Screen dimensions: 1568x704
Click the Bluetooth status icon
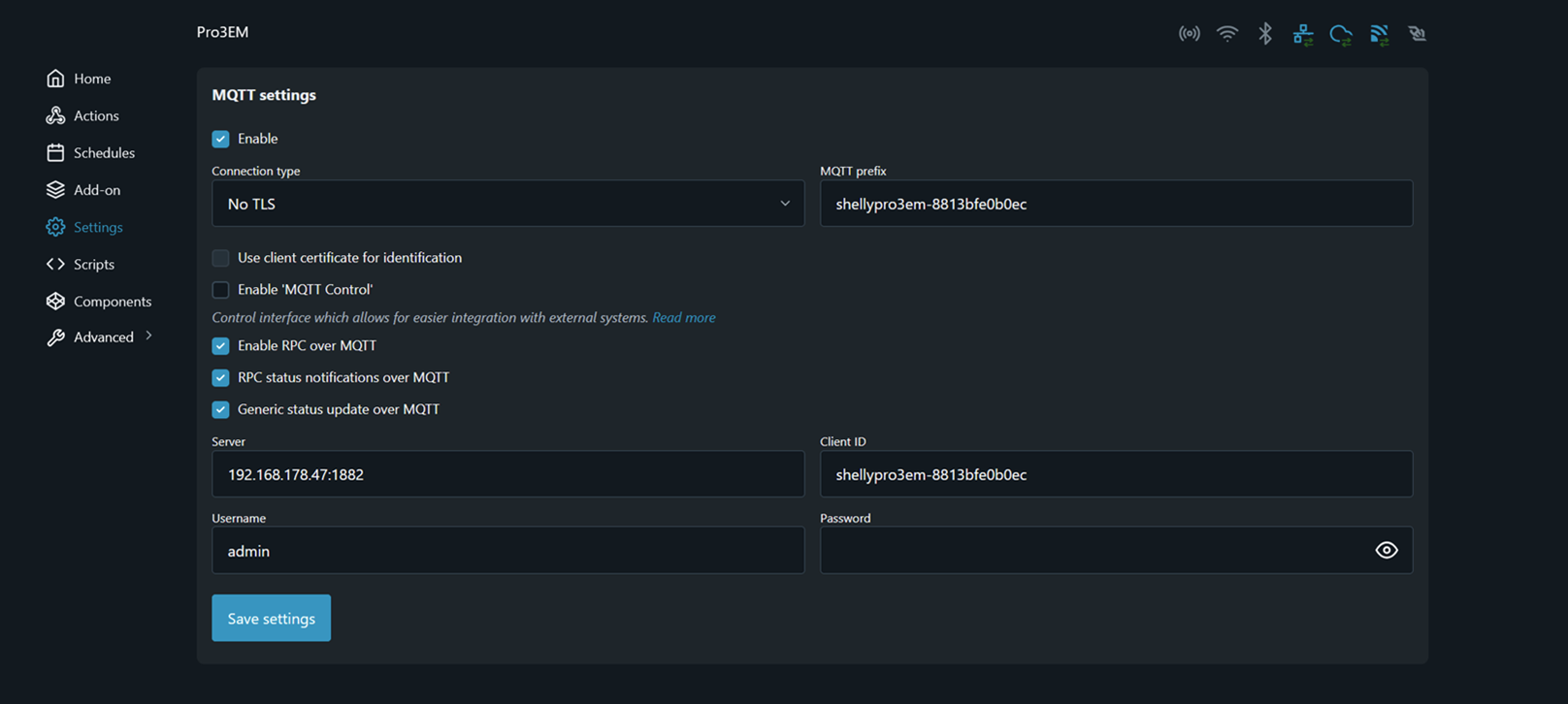[x=1265, y=34]
